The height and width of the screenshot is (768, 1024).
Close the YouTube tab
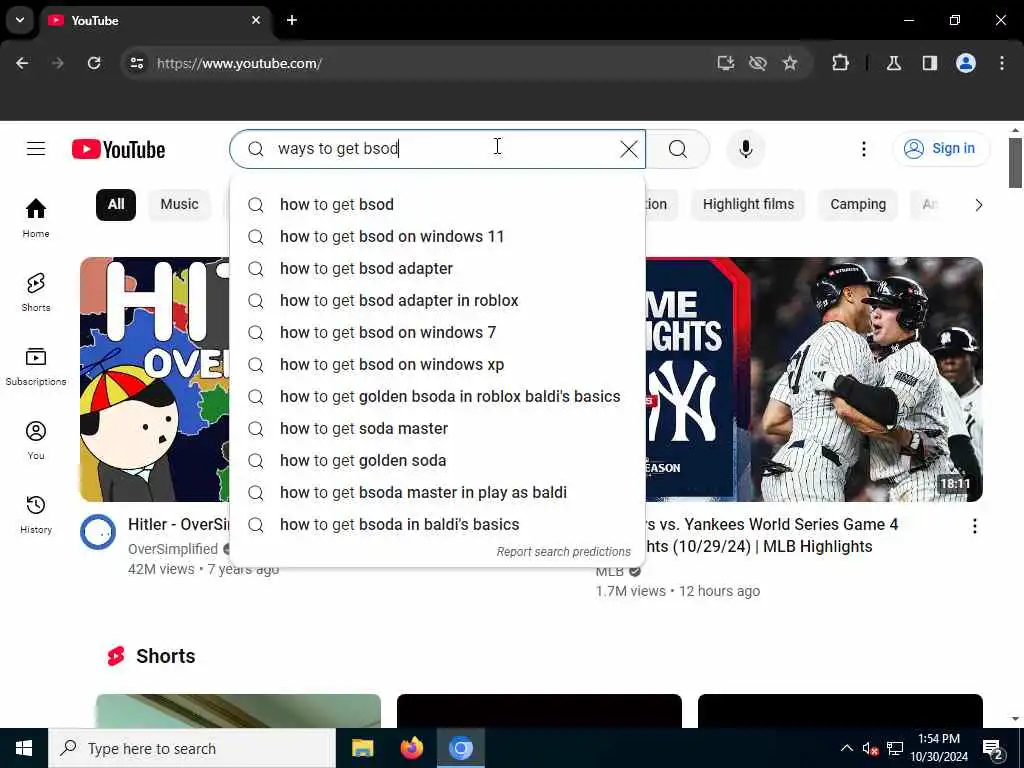coord(256,20)
